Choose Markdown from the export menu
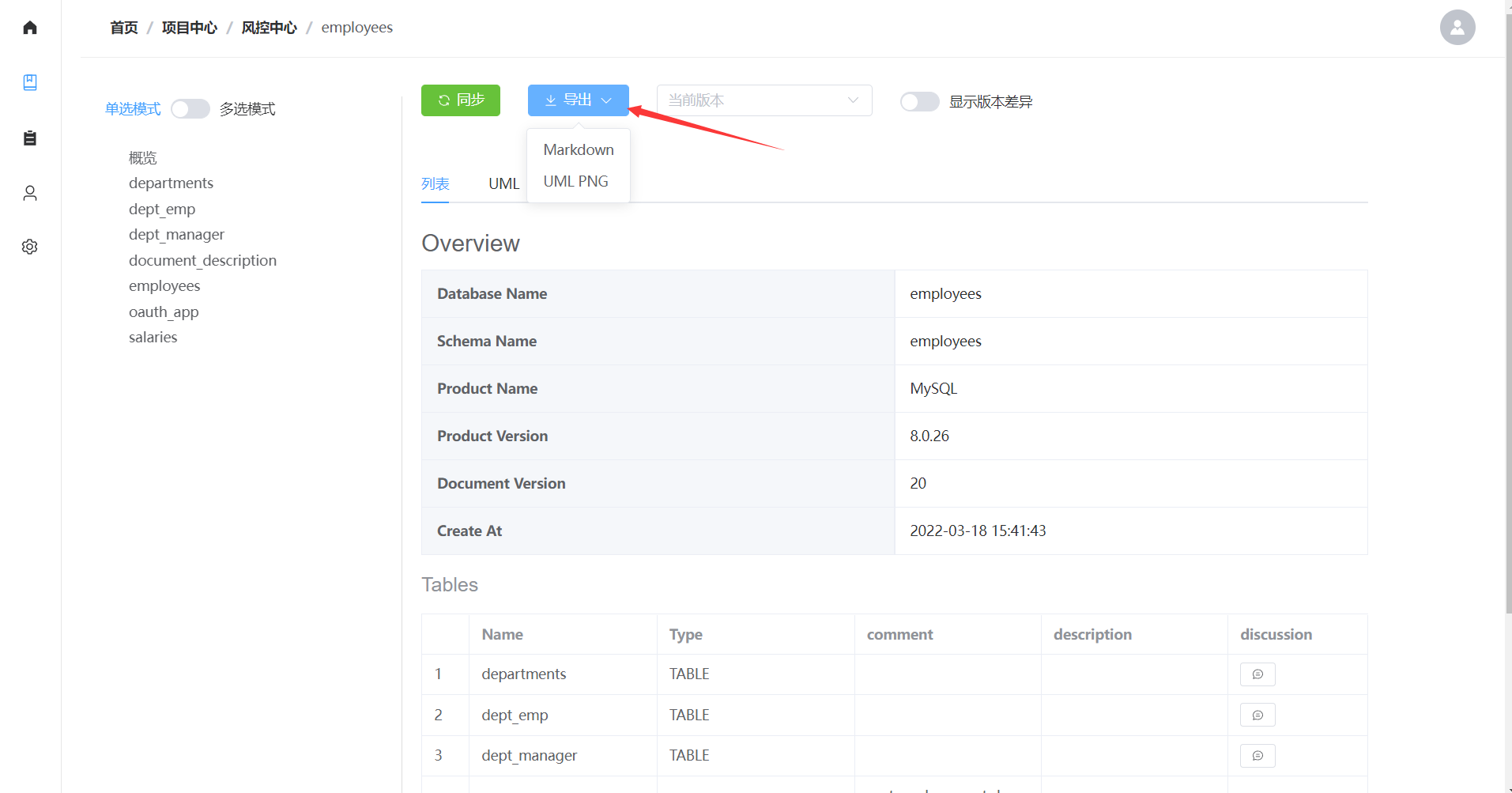Image resolution: width=1512 pixels, height=793 pixels. click(x=578, y=149)
